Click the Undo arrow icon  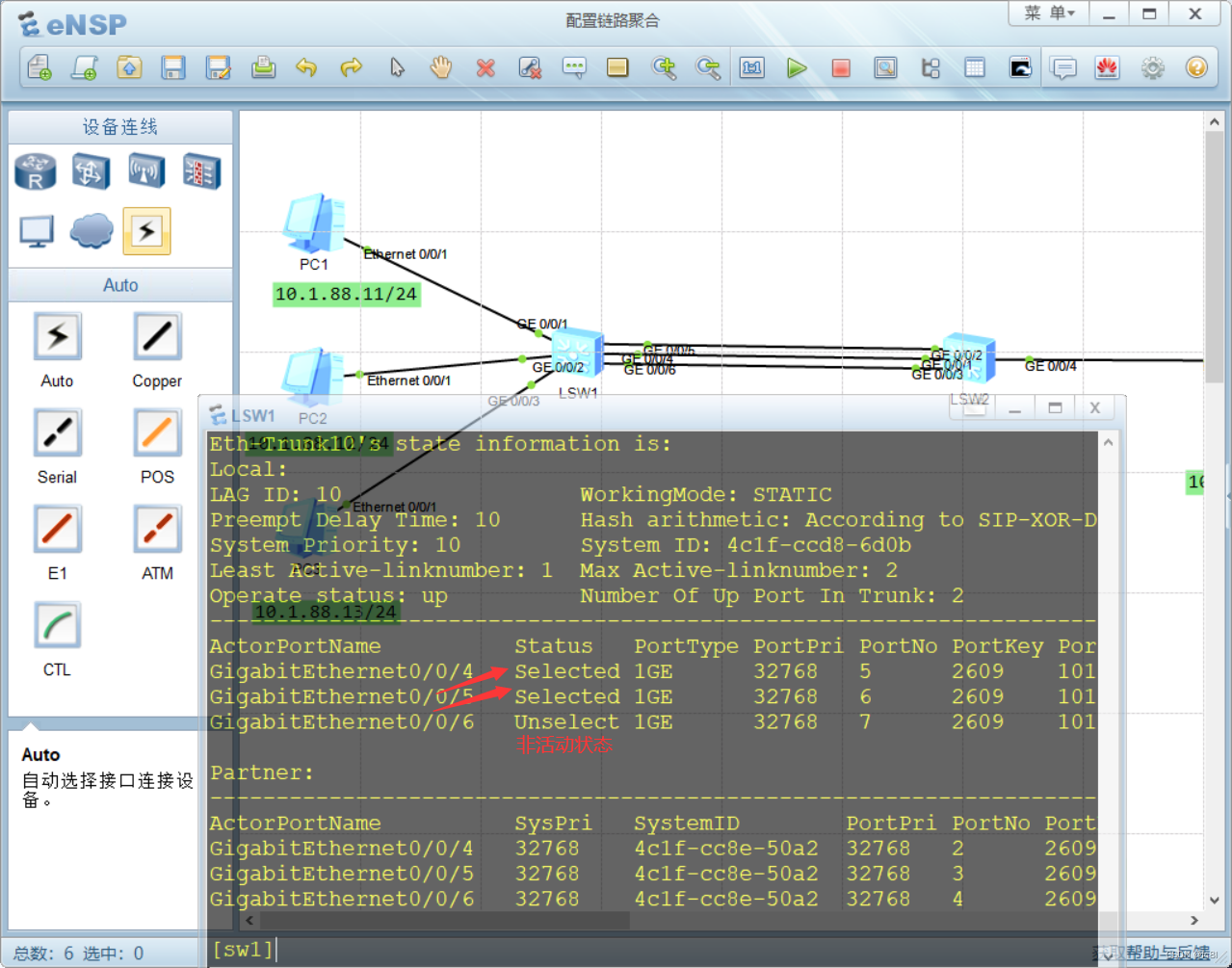306,68
